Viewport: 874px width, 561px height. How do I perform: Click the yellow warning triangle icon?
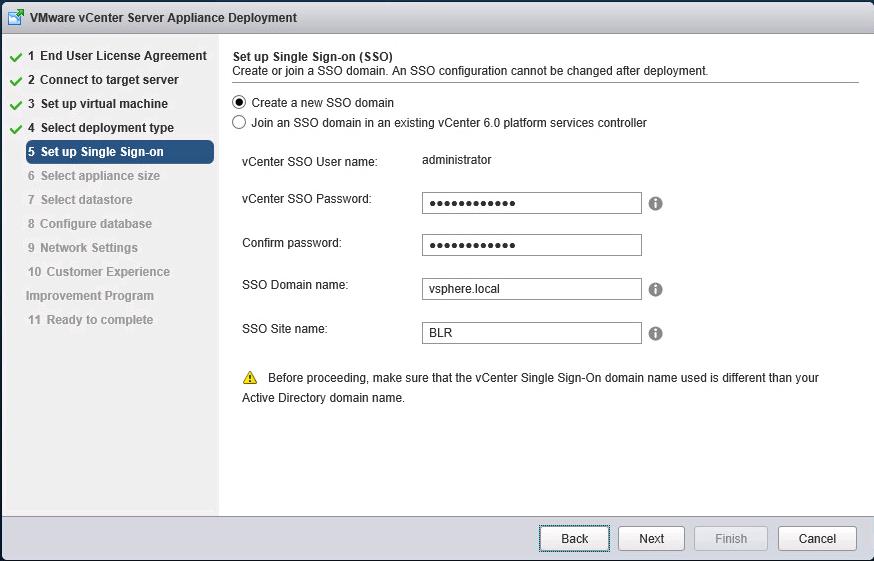click(250, 378)
